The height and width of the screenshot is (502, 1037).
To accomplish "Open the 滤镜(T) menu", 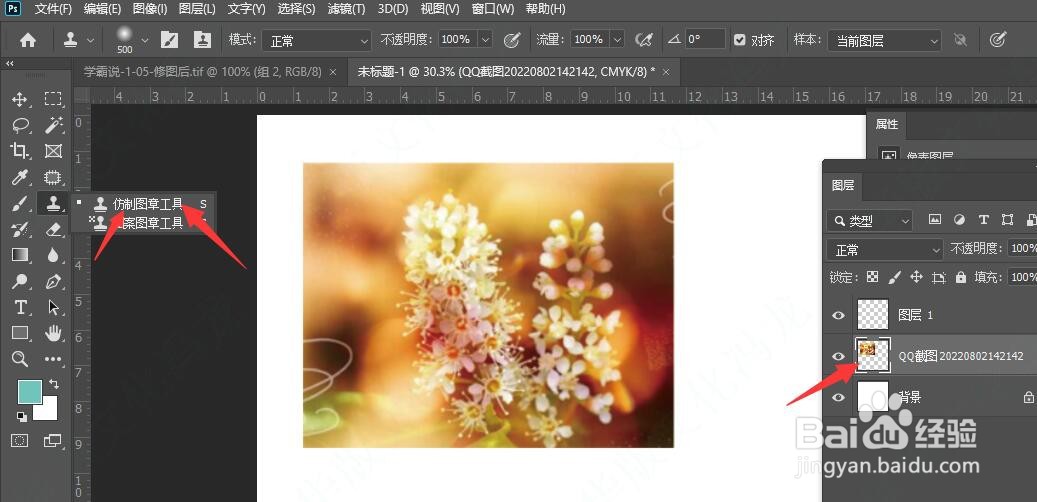I will tap(346, 9).
